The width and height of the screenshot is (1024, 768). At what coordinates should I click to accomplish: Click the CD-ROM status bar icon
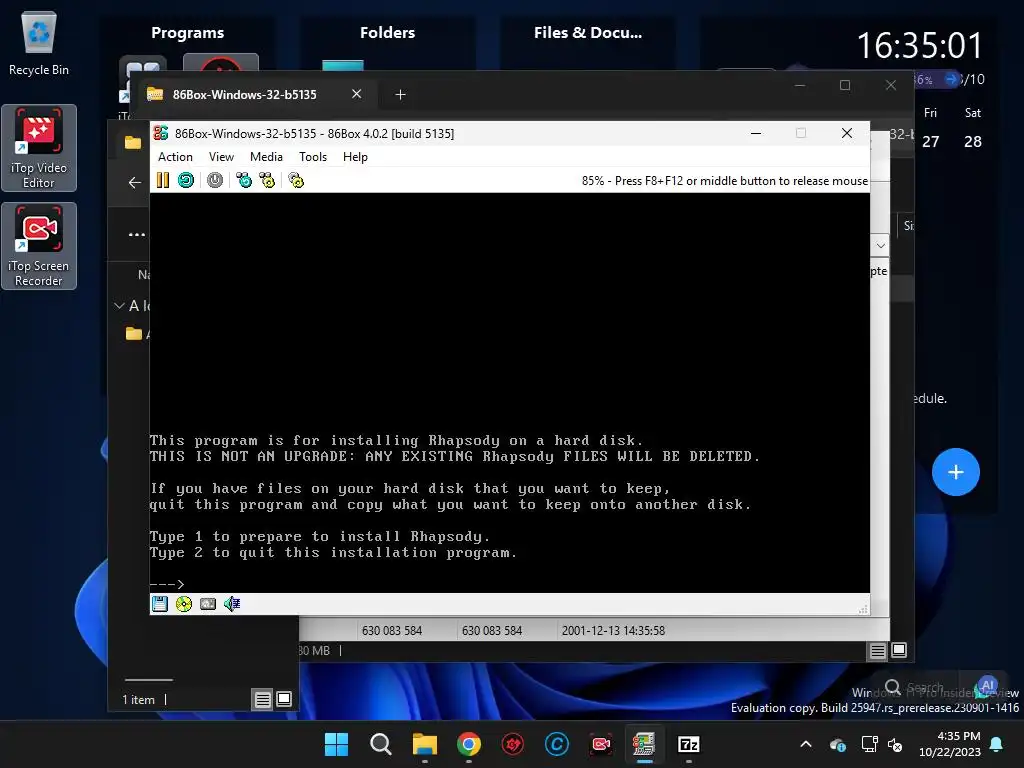(x=184, y=604)
